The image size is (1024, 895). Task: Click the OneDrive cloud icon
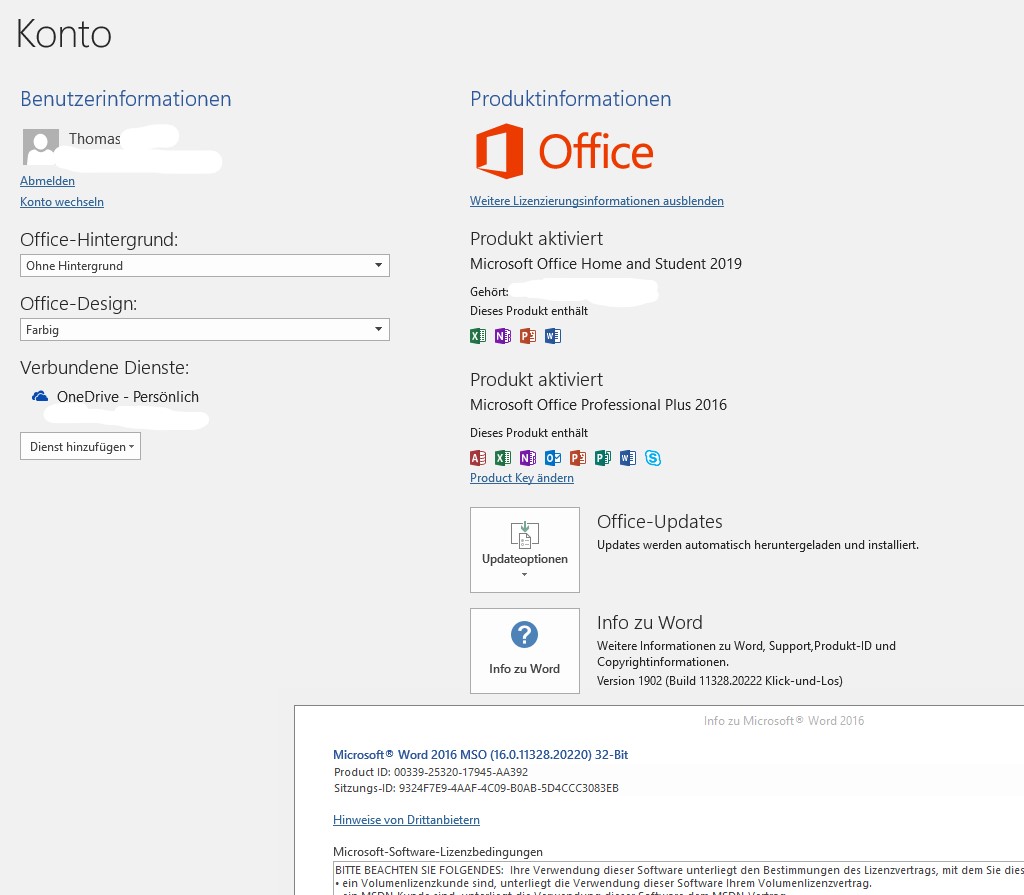pyautogui.click(x=40, y=397)
